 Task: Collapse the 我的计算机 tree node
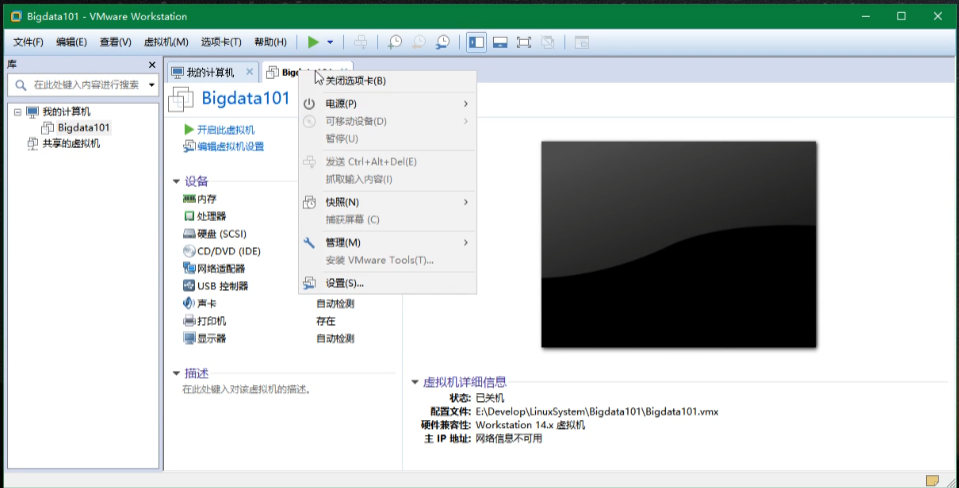pos(17,112)
